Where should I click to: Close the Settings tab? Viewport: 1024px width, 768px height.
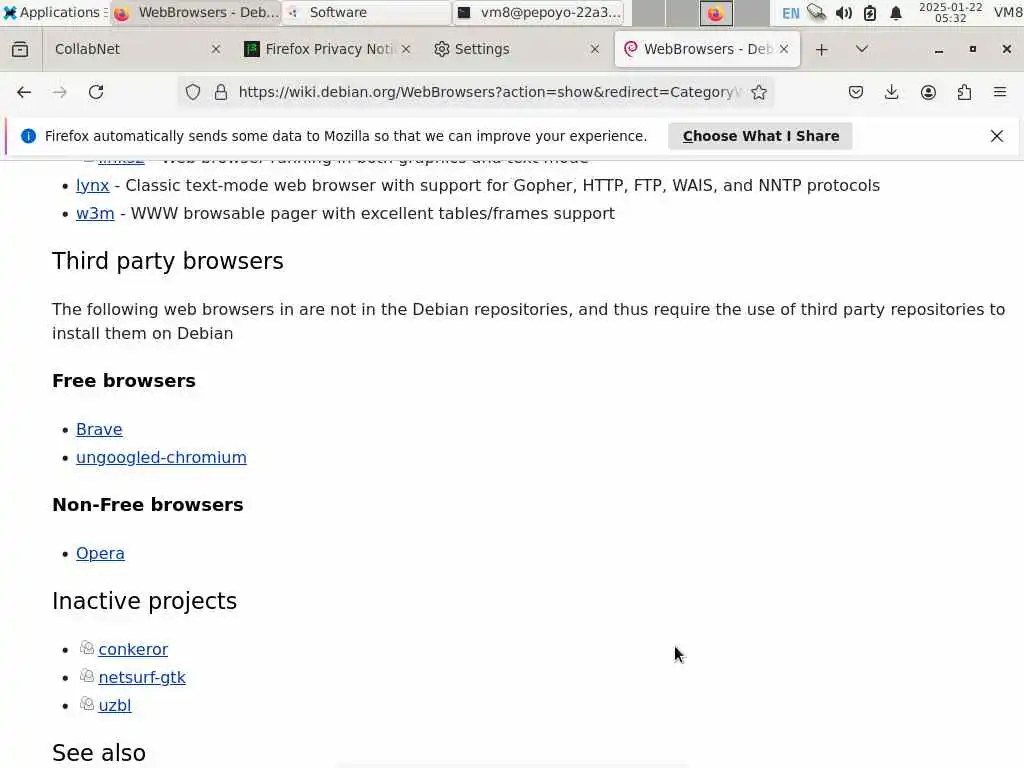(x=594, y=49)
